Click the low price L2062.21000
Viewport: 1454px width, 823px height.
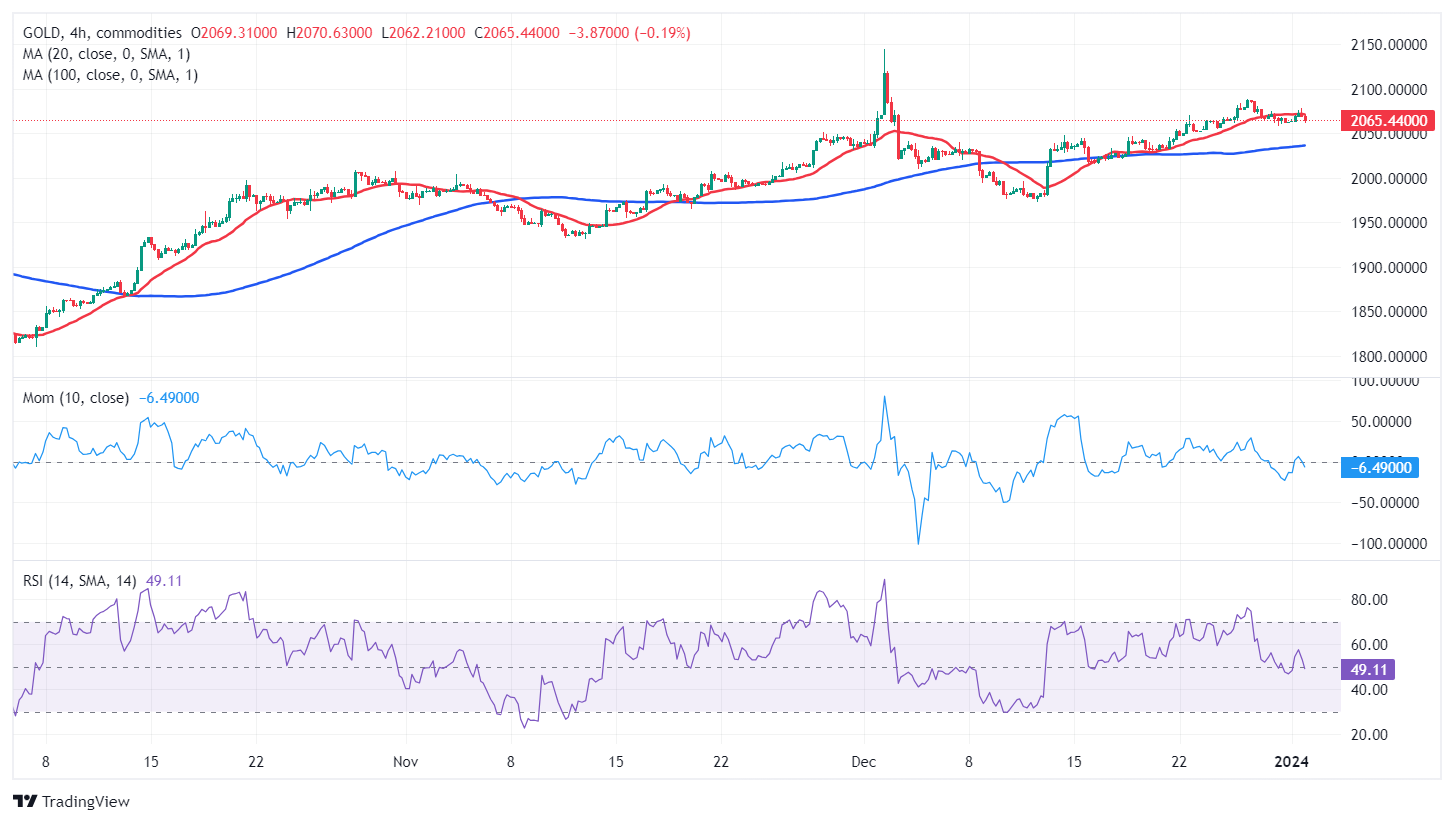tap(425, 33)
